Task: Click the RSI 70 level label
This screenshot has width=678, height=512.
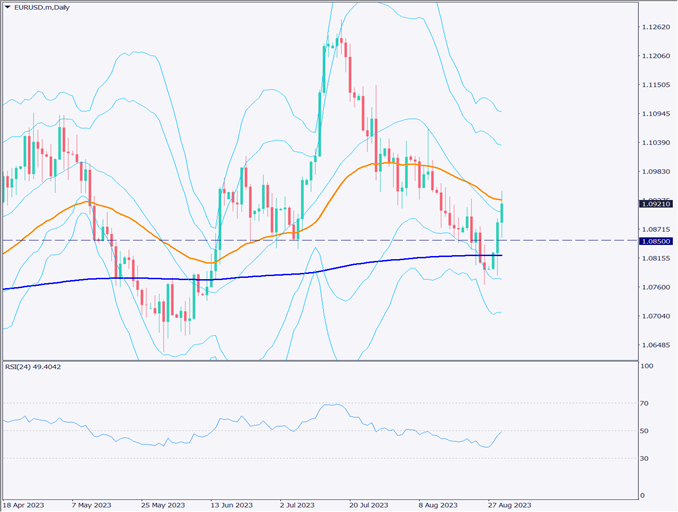Action: [x=647, y=403]
